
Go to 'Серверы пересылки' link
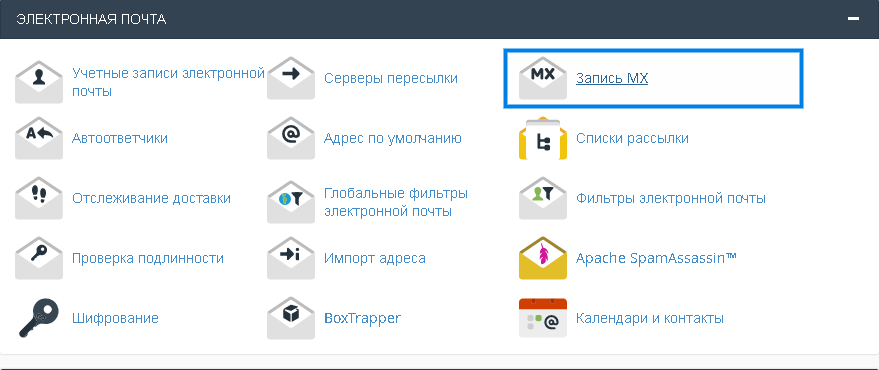point(391,78)
